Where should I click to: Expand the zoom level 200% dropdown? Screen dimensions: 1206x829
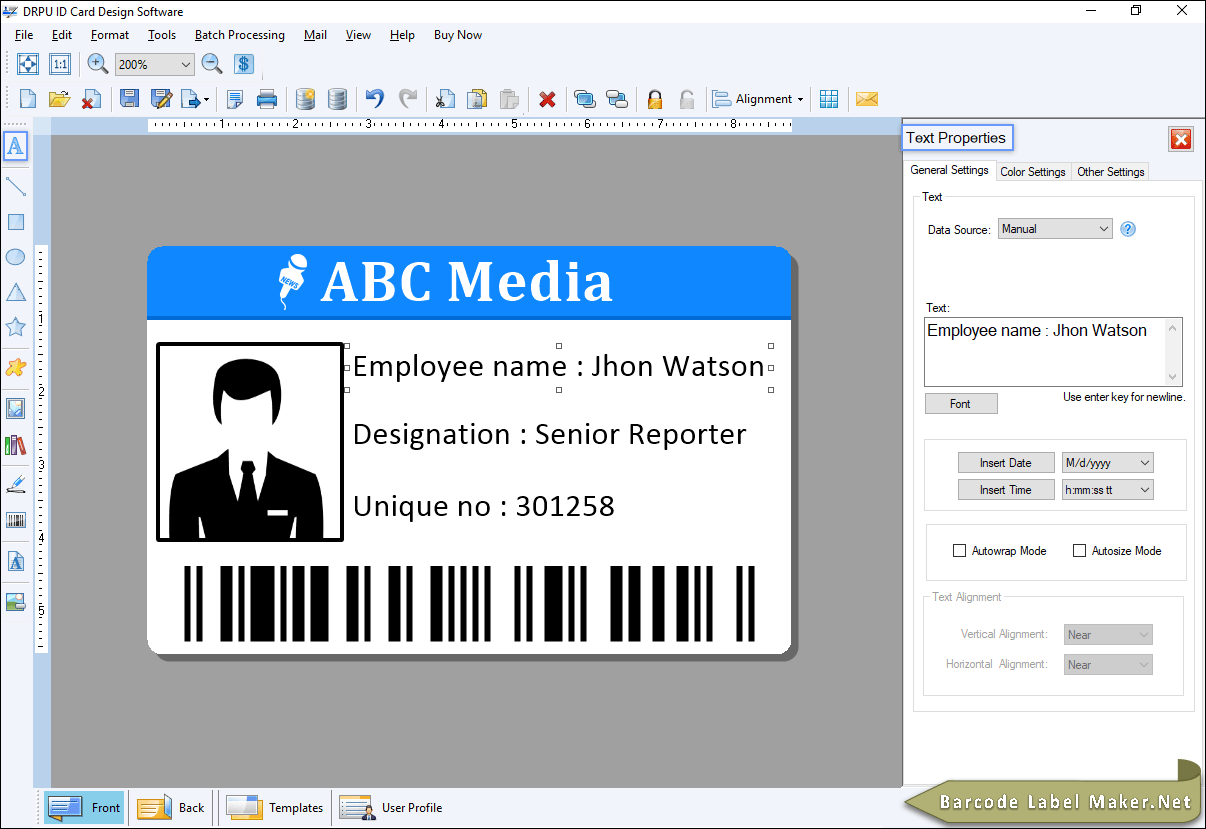tap(184, 64)
